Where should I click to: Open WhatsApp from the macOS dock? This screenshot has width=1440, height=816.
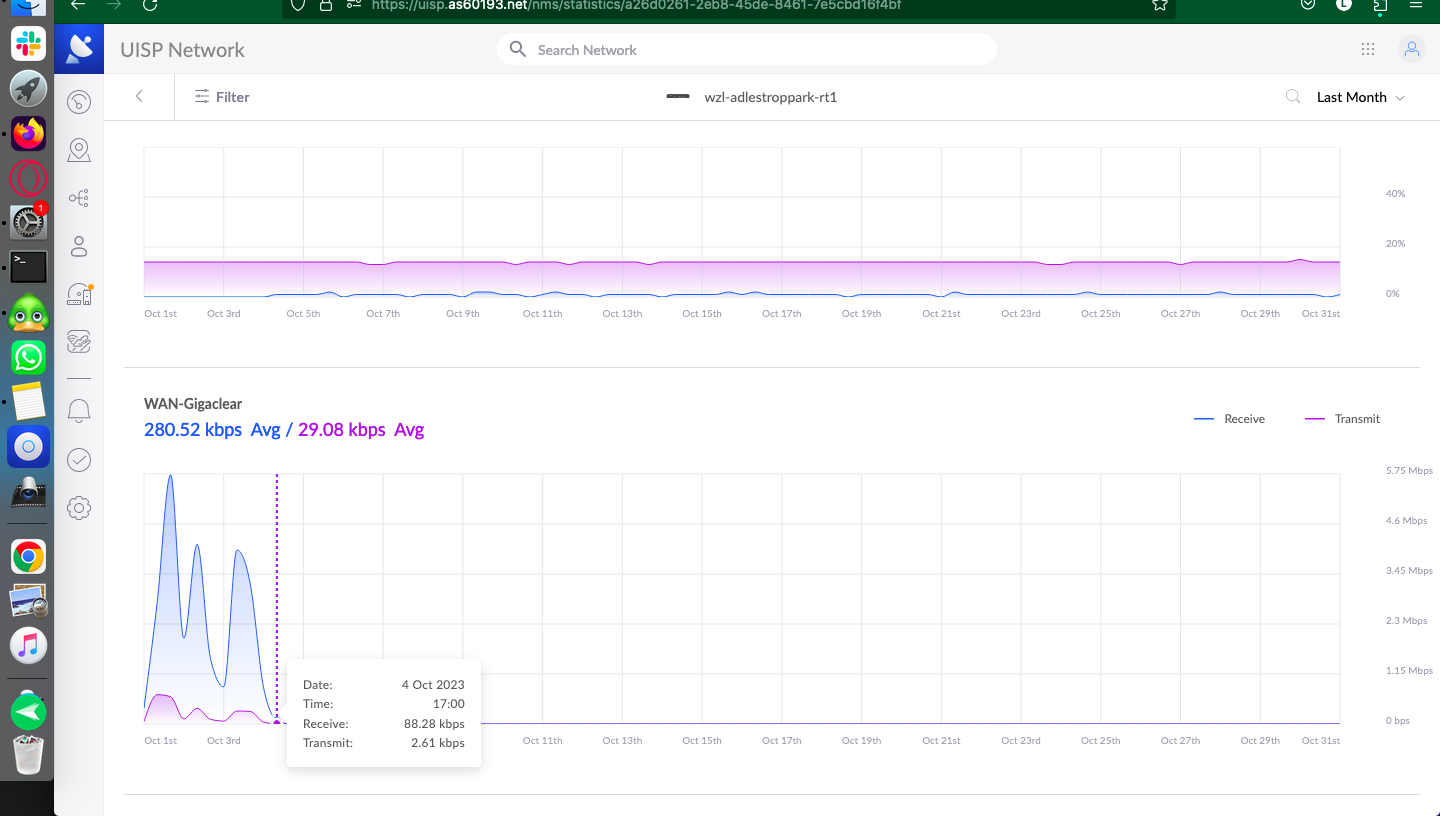point(28,357)
